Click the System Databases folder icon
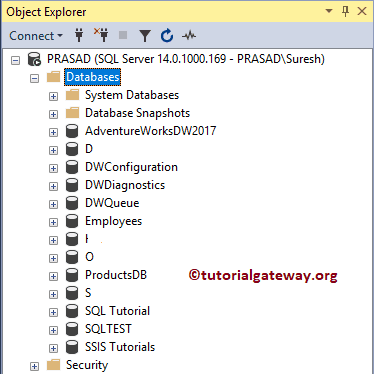This screenshot has width=374, height=374. click(72, 95)
